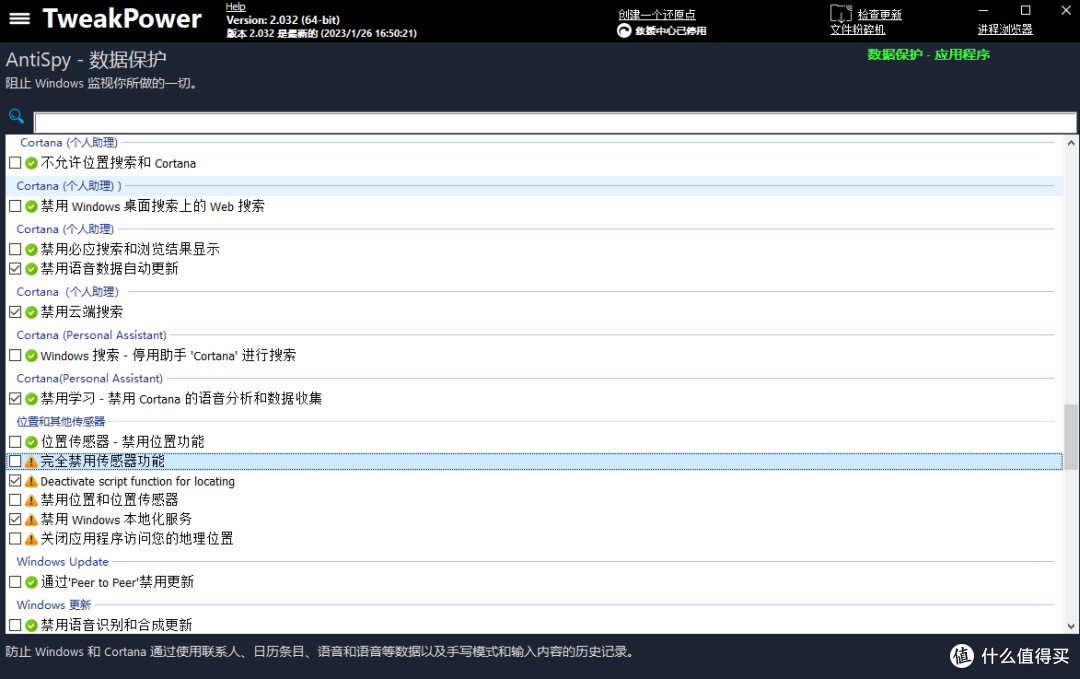Toggle 完全禁用传感器功能 checkbox
This screenshot has width=1080, height=679.
[15, 461]
